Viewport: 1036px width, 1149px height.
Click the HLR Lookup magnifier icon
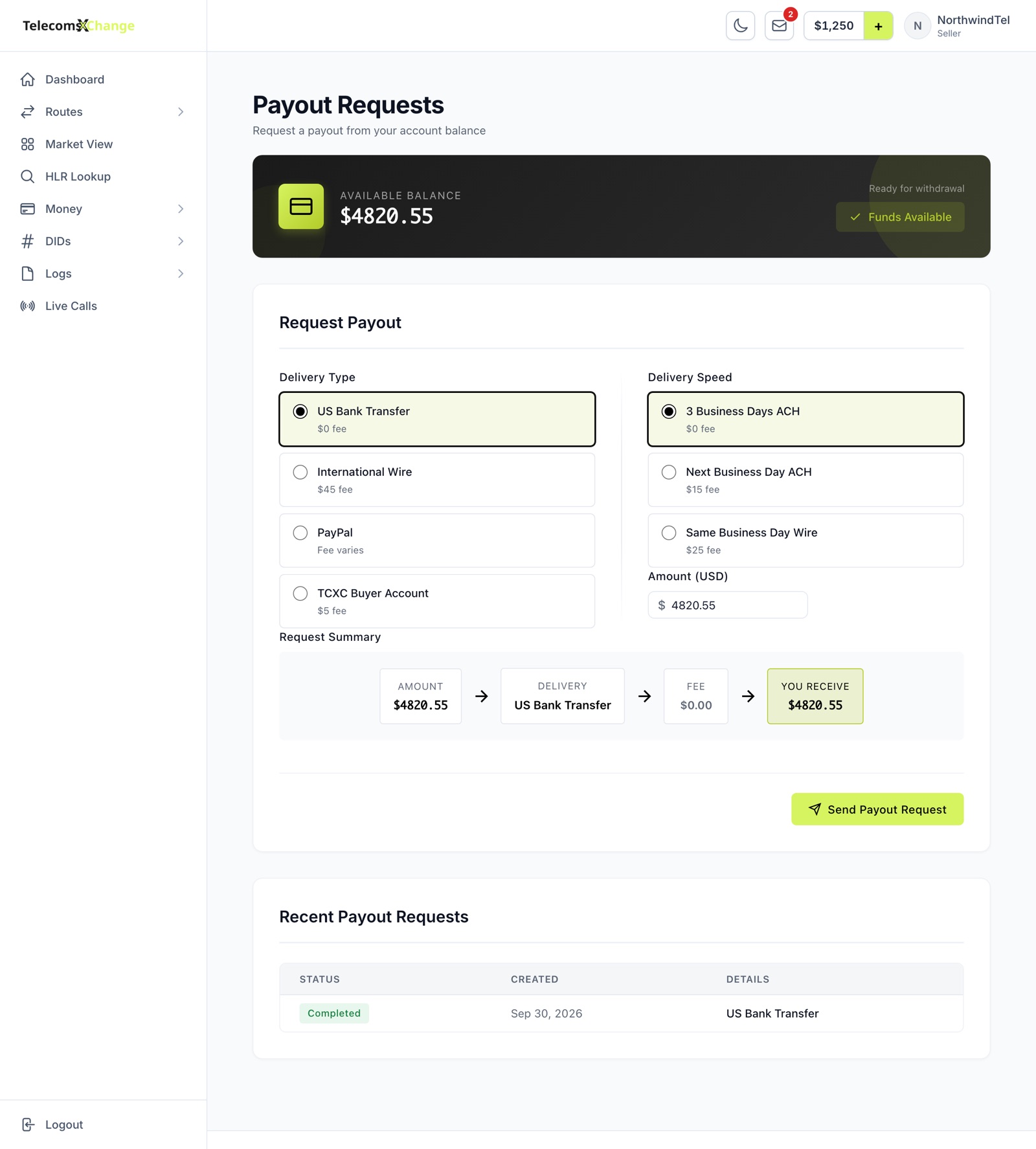coord(27,177)
